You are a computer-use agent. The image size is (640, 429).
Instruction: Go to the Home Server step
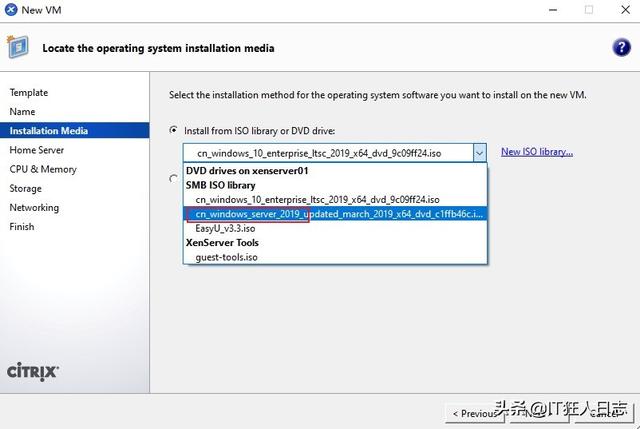(36, 150)
